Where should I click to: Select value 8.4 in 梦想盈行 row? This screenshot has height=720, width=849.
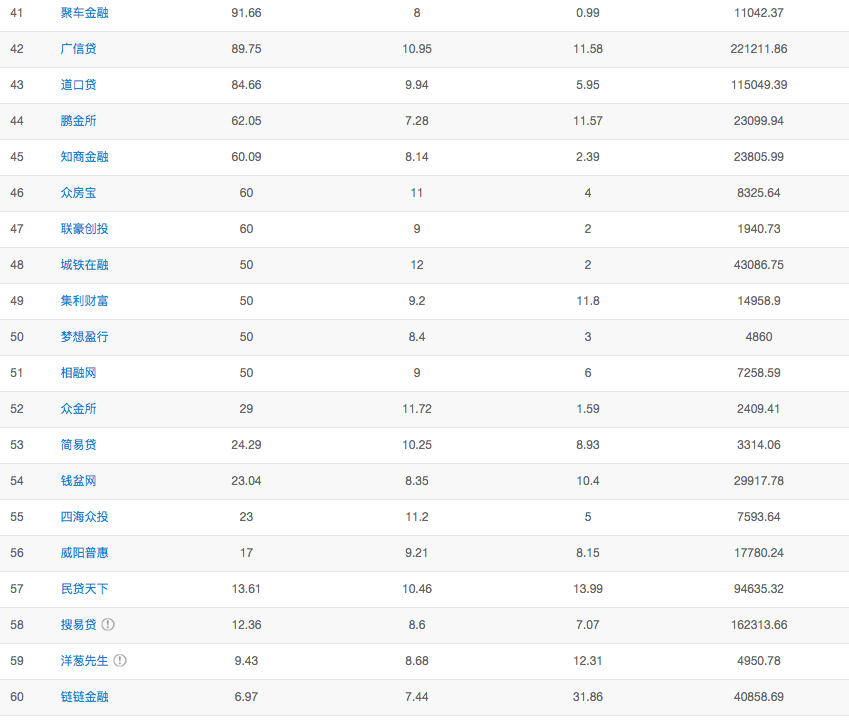(417, 337)
